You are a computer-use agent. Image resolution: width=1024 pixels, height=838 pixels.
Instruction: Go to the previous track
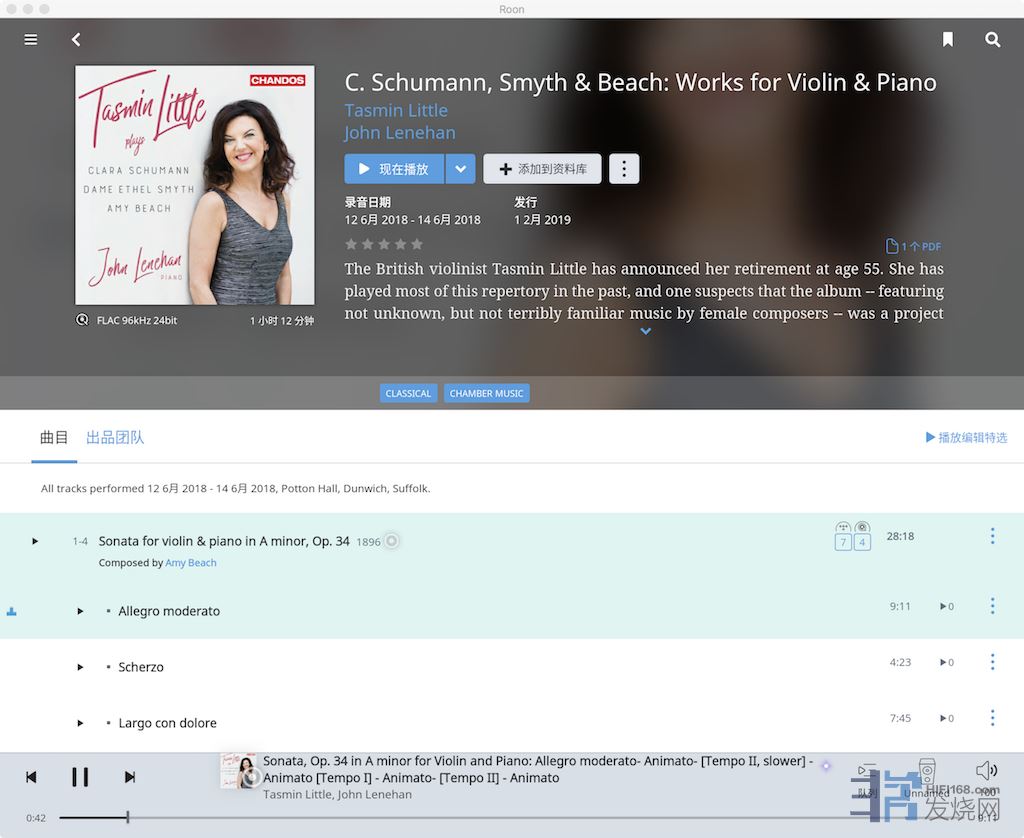[x=31, y=777]
